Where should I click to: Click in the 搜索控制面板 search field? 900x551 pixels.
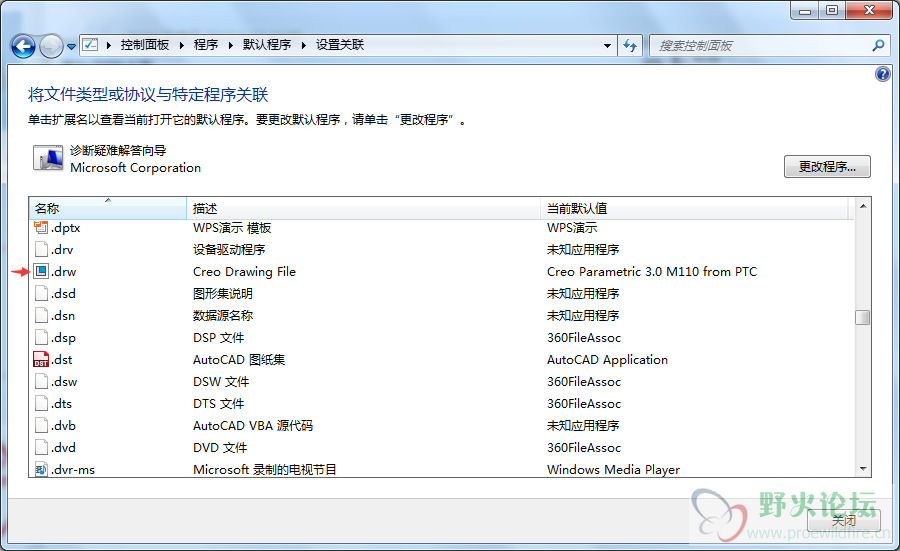point(762,45)
